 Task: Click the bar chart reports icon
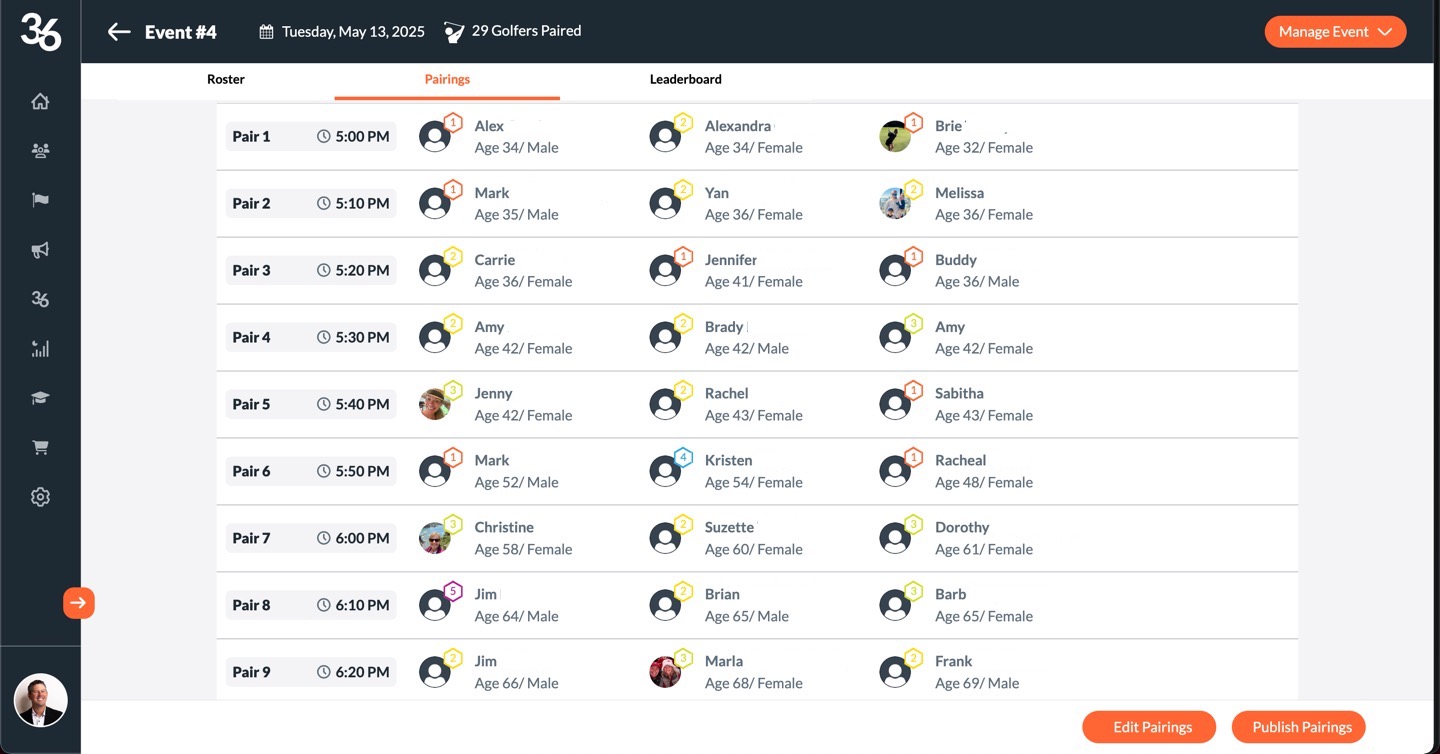[x=40, y=349]
